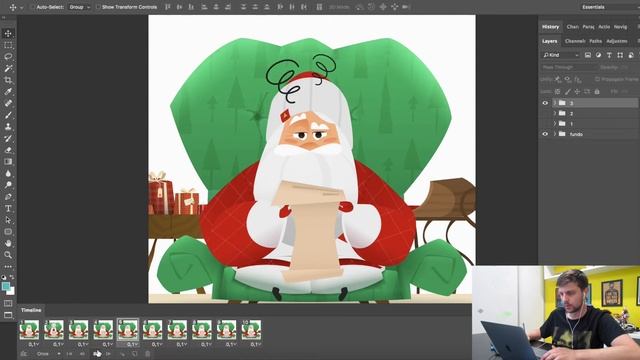Click the Timeline panel tab
Screen dimensions: 640x360
tap(31, 310)
